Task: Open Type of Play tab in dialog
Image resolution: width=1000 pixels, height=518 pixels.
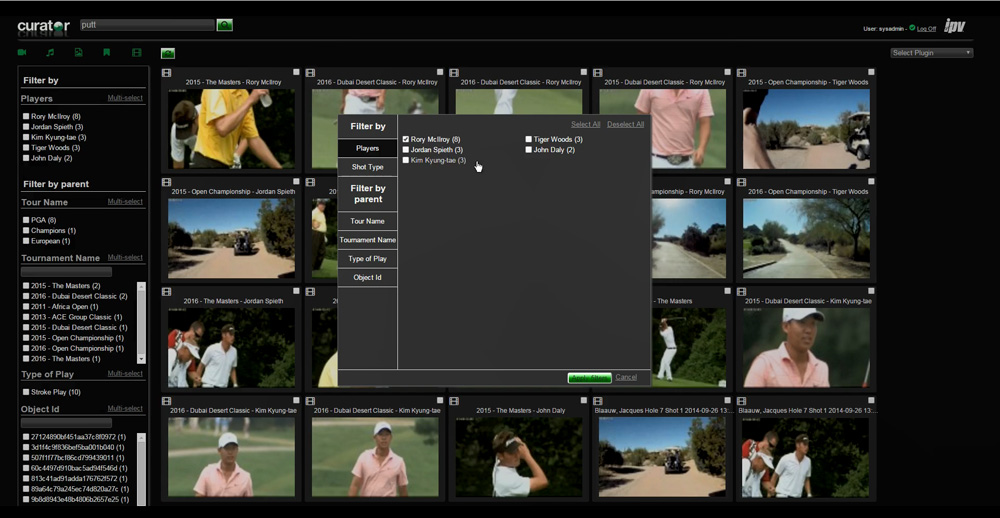Action: point(367,259)
